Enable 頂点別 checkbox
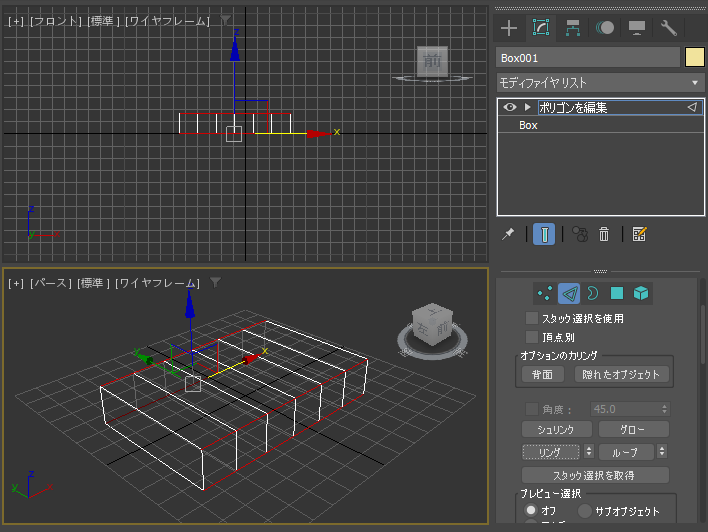Viewport: 708px width, 532px height. click(x=532, y=337)
